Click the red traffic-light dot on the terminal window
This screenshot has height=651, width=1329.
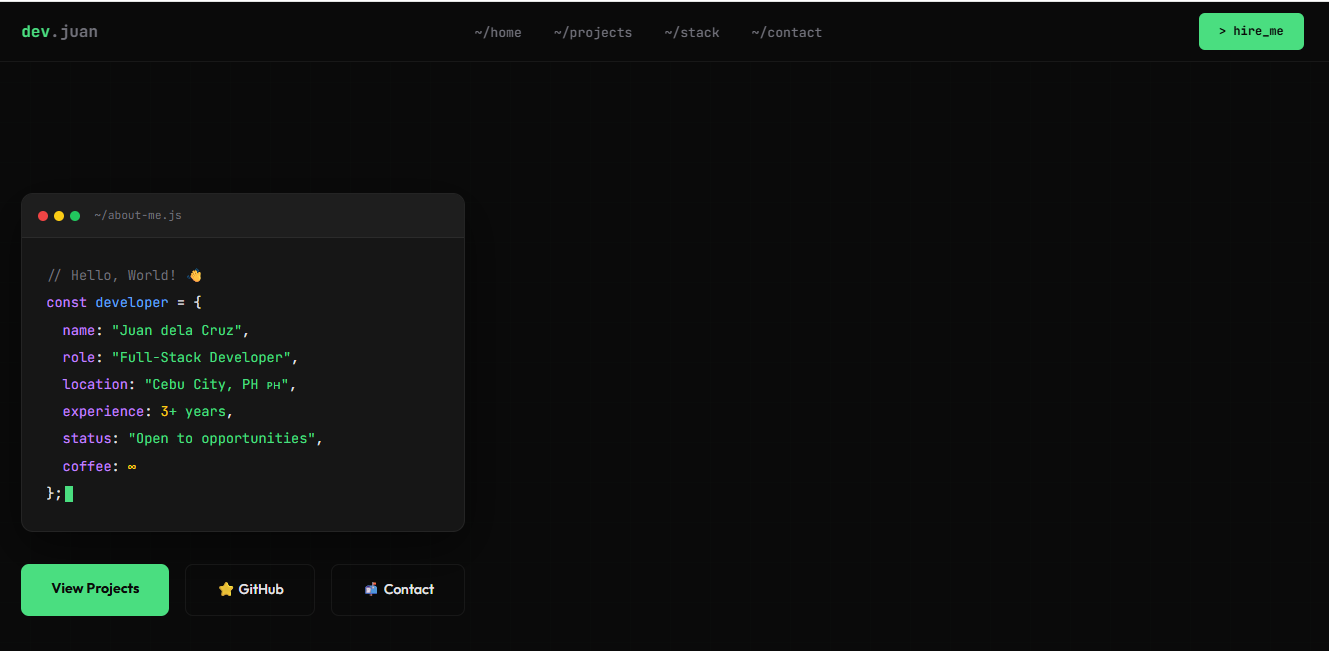pyautogui.click(x=43, y=215)
